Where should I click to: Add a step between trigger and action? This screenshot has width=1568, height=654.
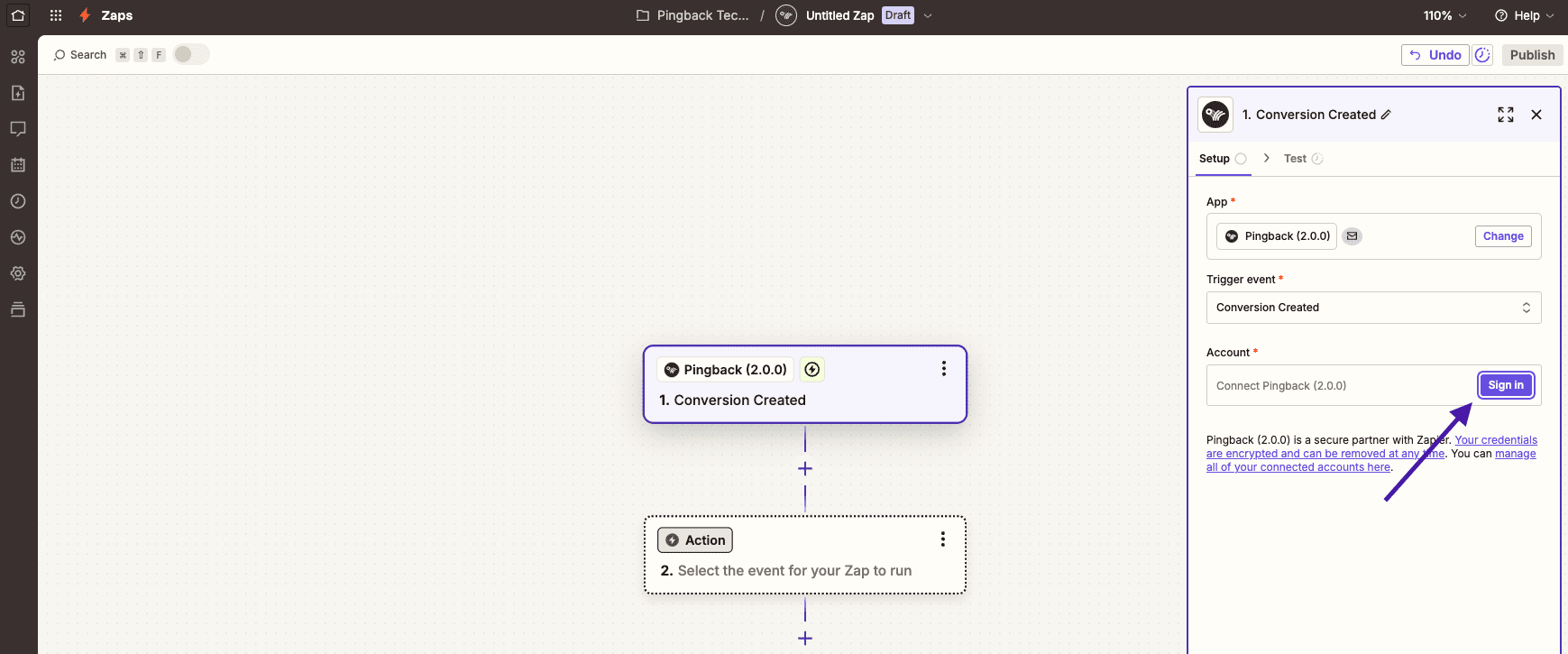click(x=805, y=469)
